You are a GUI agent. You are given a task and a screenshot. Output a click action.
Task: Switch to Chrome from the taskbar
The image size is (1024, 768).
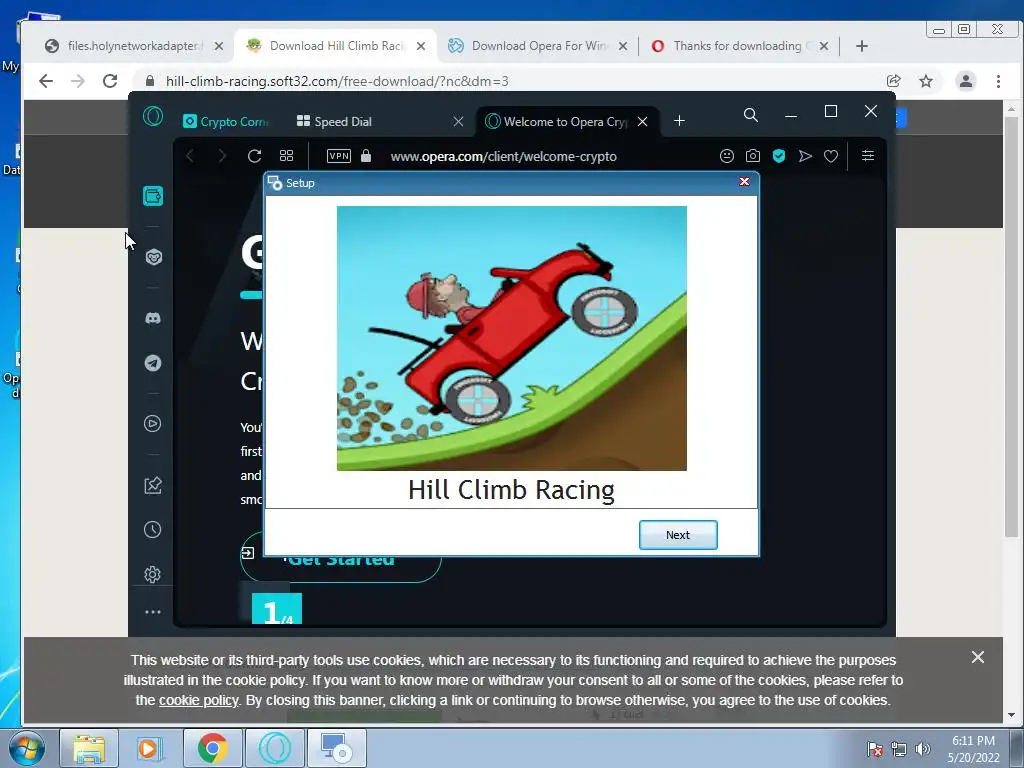(212, 748)
